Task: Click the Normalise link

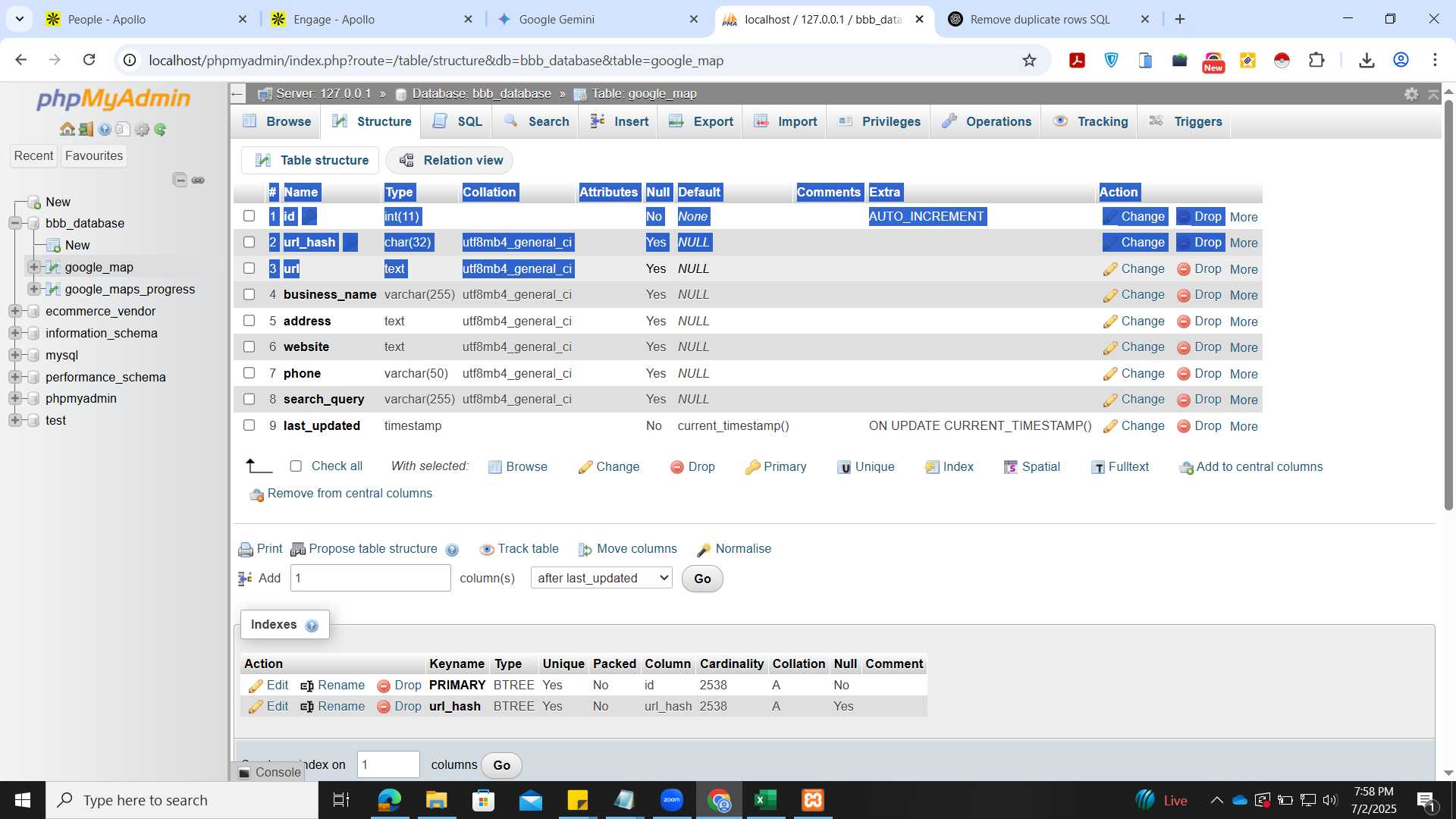Action: (734, 549)
